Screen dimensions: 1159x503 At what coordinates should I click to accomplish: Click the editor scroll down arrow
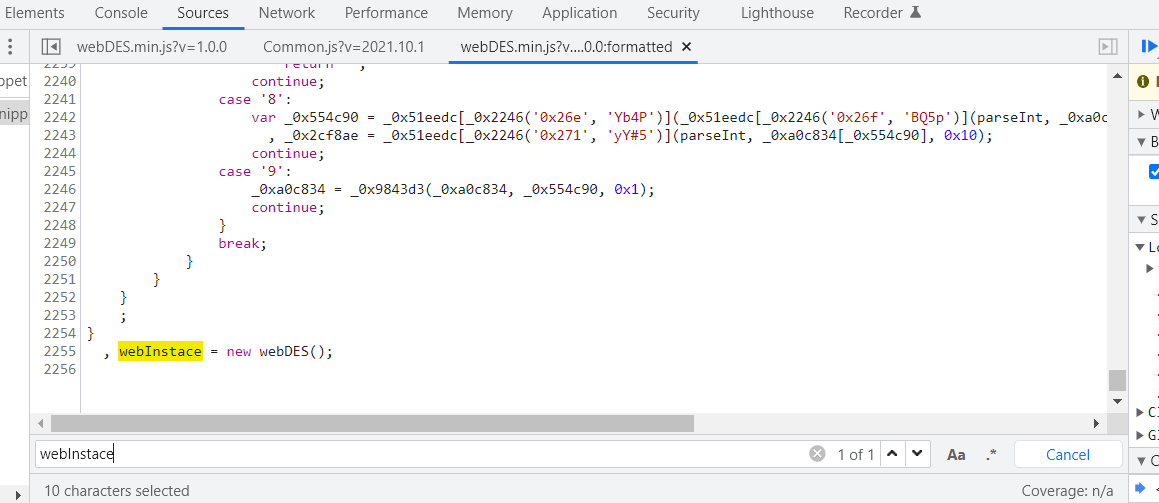1117,401
